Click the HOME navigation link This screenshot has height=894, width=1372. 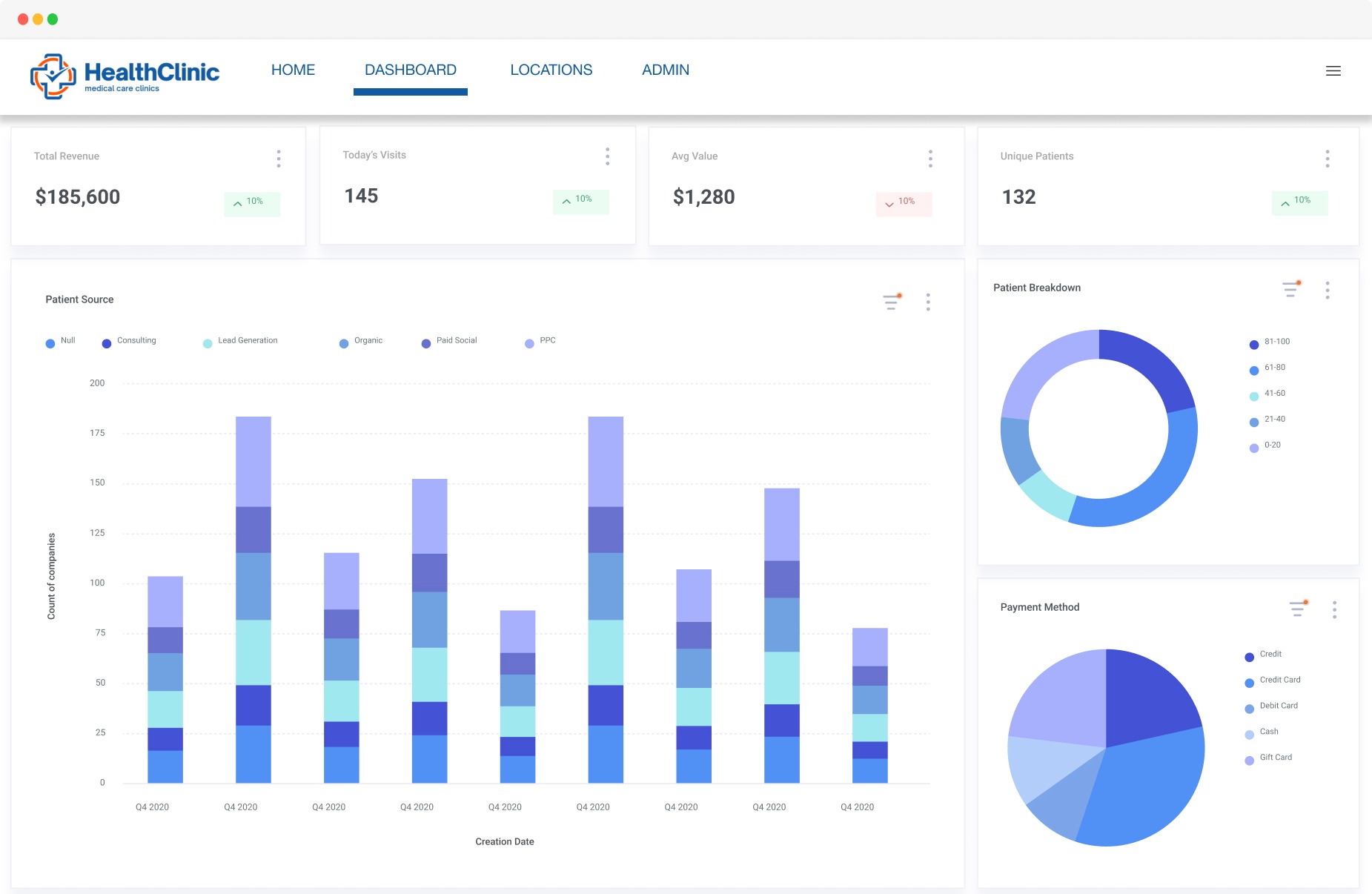point(292,70)
